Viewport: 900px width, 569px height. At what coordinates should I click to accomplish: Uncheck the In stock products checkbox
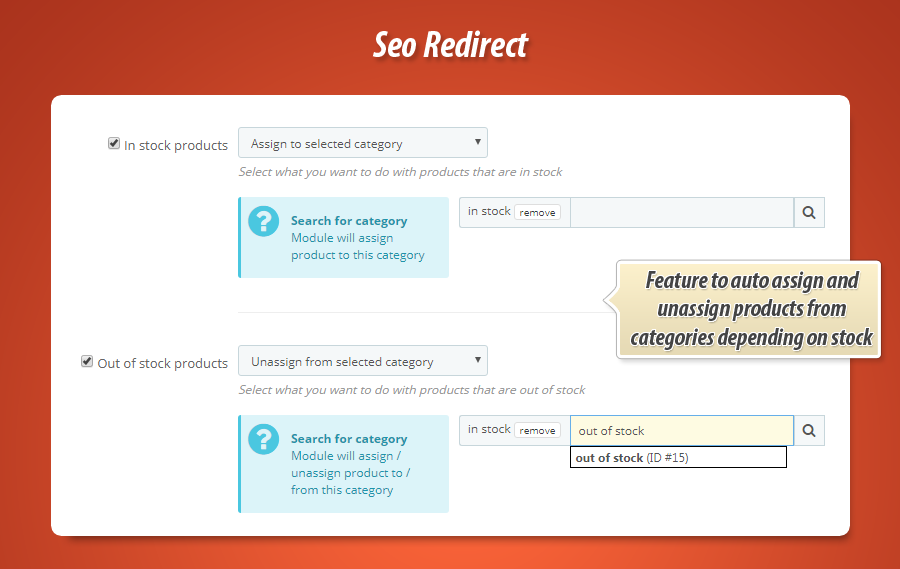point(114,143)
